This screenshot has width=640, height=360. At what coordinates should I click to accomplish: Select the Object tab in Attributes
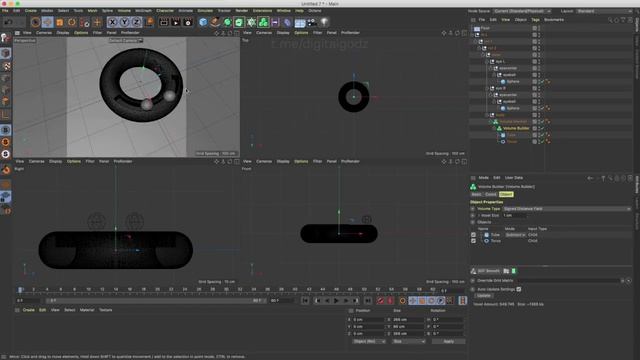click(506, 195)
